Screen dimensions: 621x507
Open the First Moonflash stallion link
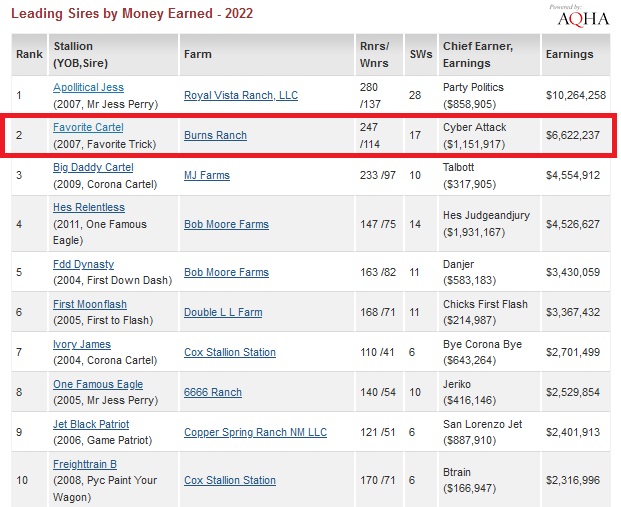(90, 305)
